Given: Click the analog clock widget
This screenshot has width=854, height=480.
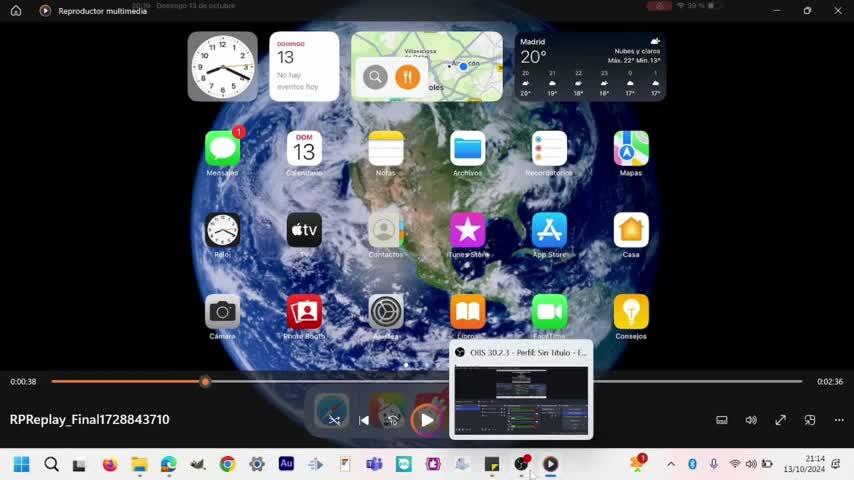Looking at the screenshot, I should pyautogui.click(x=222, y=66).
